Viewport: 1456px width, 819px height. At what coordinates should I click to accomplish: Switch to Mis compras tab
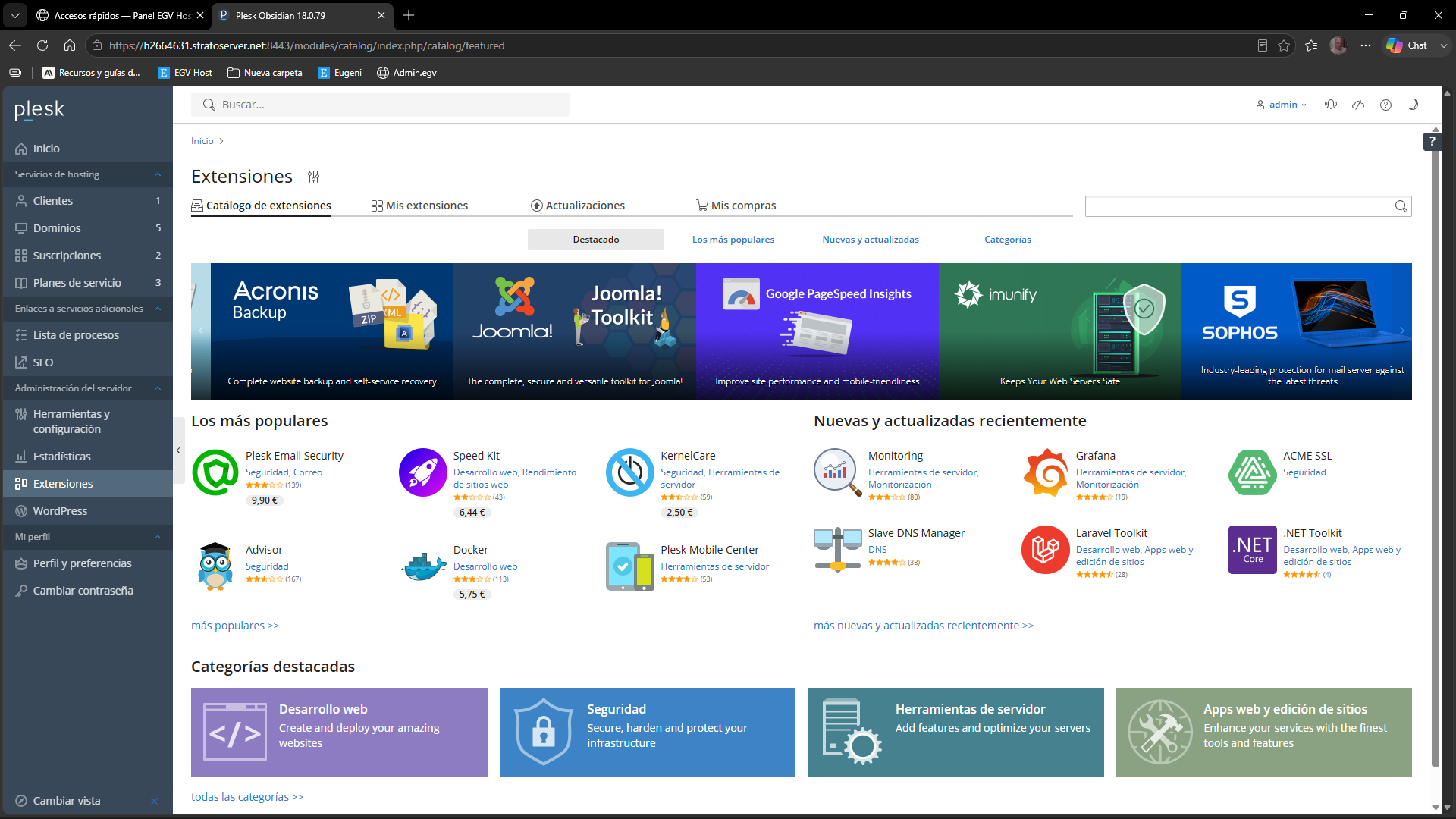[736, 206]
